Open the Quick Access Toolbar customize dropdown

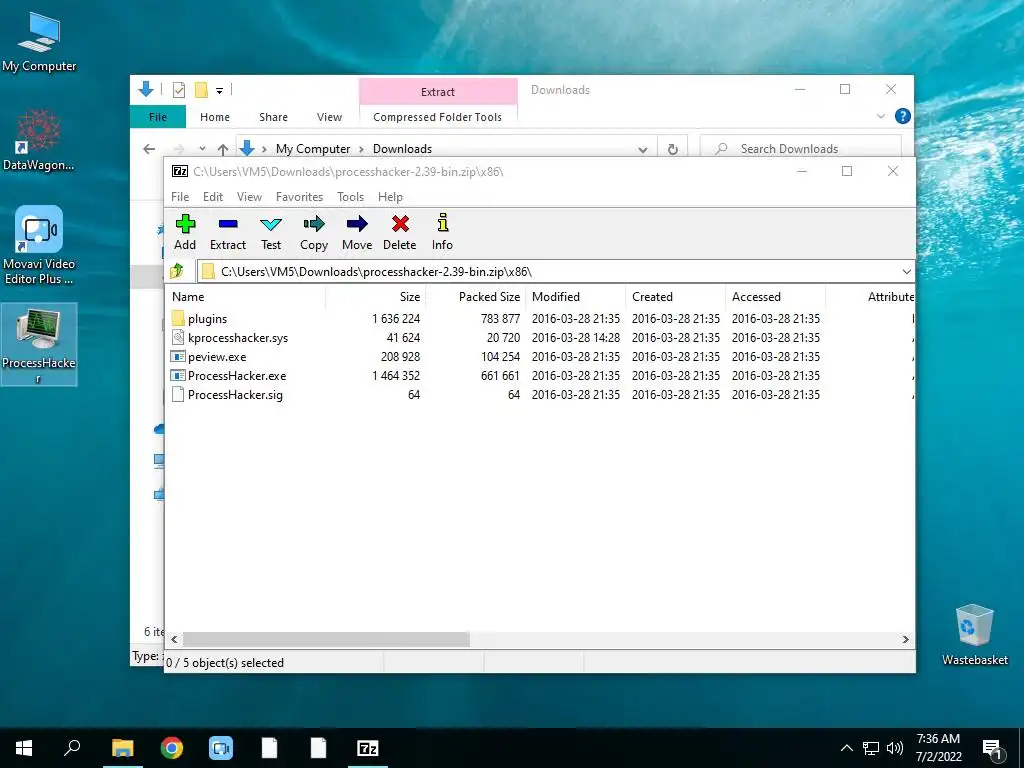(219, 91)
